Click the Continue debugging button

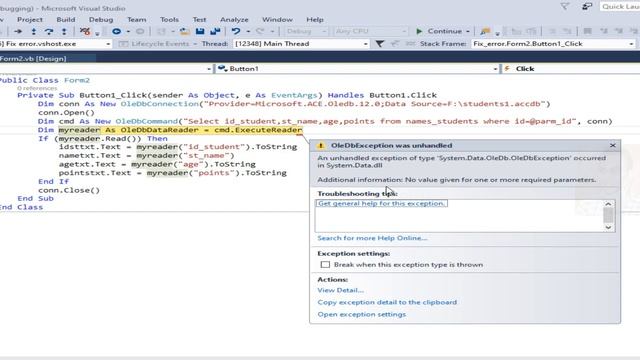coord(440,31)
